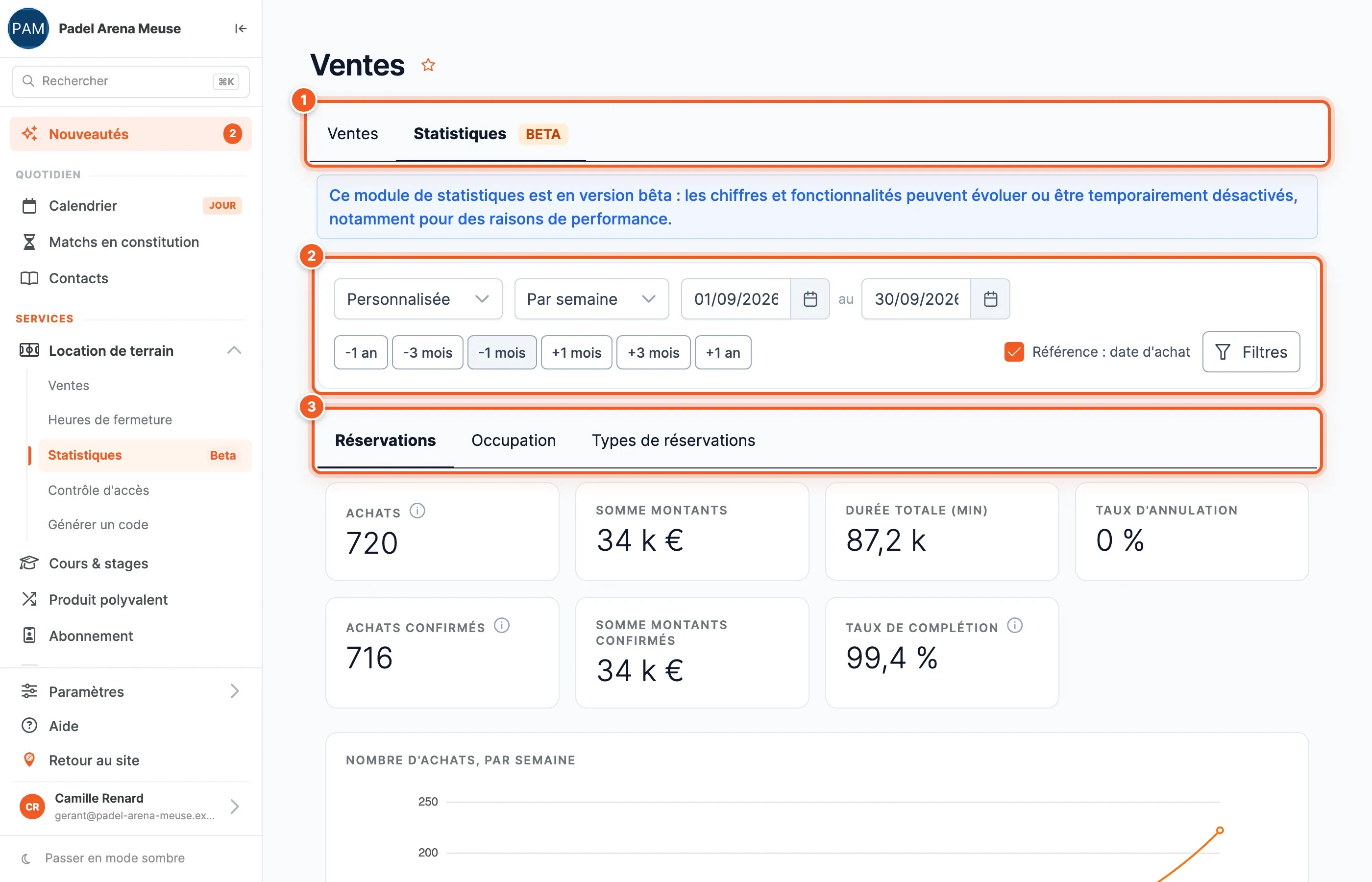The width and height of the screenshot is (1372, 882).
Task: Shift the period back with -3 mois
Action: 428,352
